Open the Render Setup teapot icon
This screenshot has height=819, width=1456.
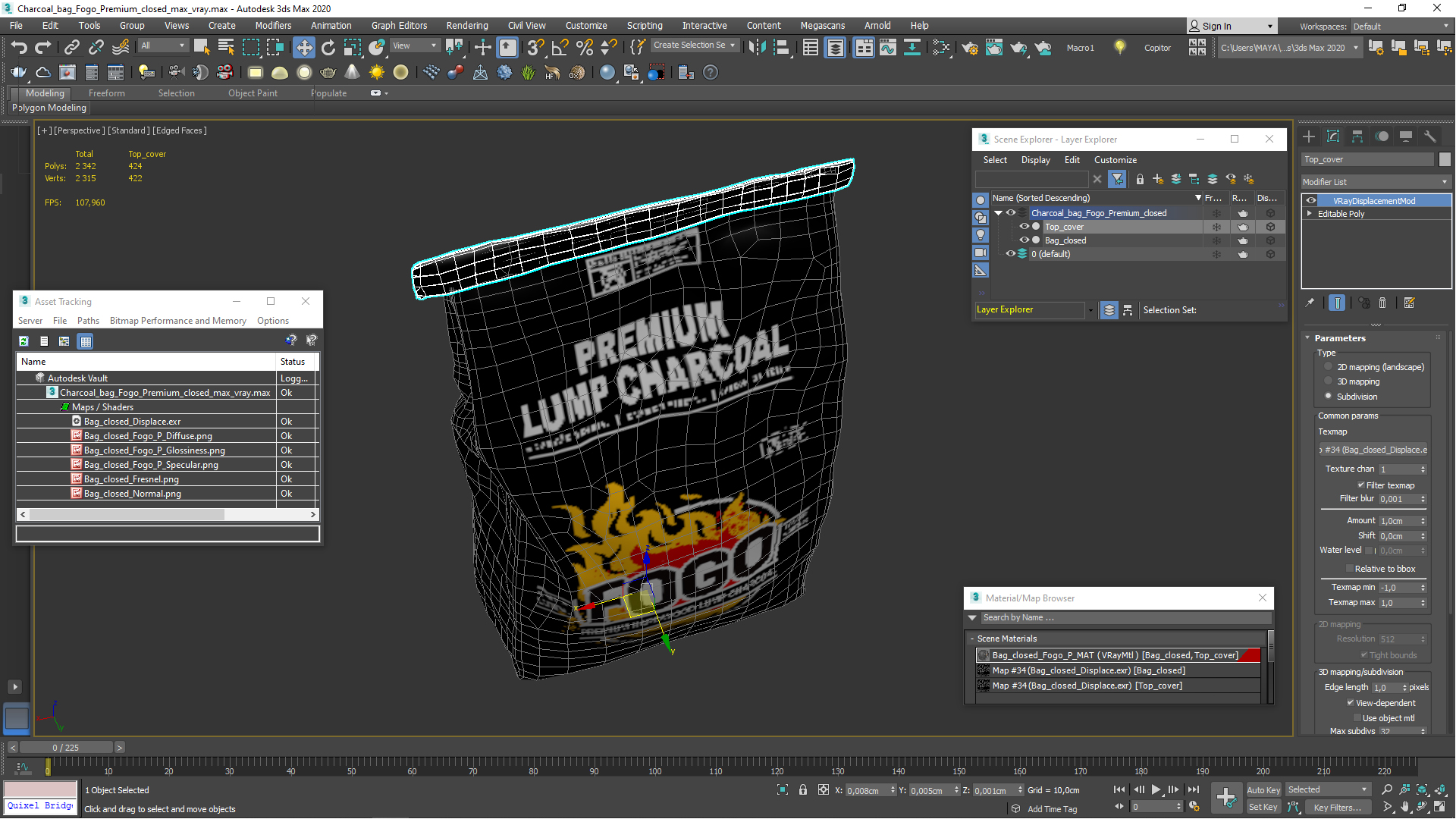click(x=969, y=48)
